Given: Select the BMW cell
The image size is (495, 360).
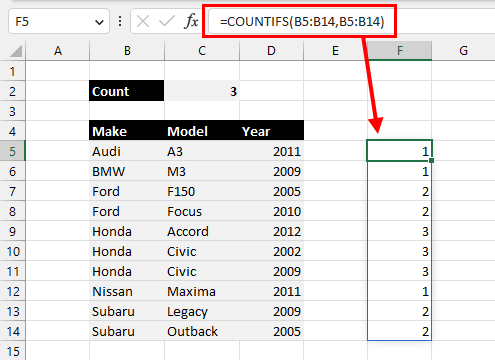Looking at the screenshot, I should (127, 171).
